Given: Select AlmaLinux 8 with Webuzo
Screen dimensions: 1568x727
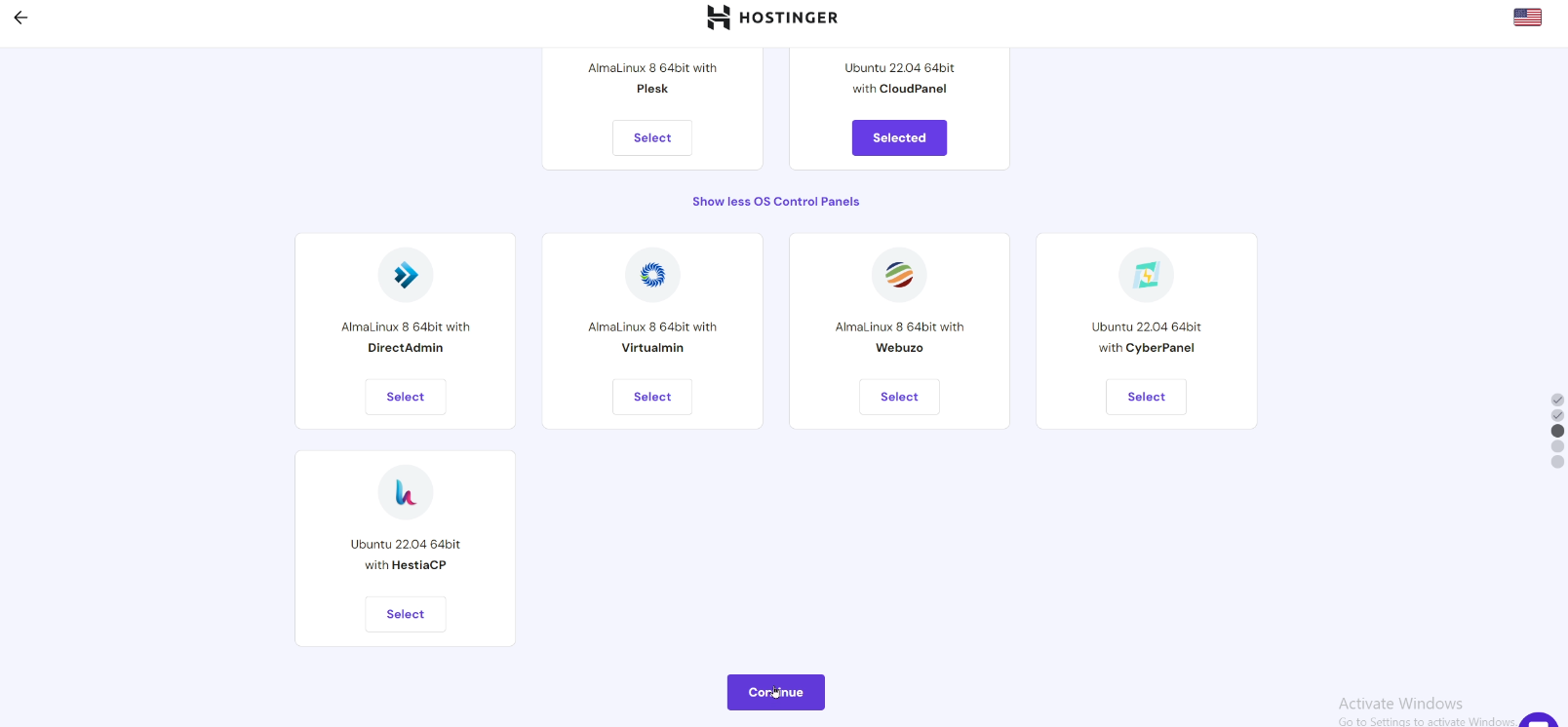Looking at the screenshot, I should 899,397.
